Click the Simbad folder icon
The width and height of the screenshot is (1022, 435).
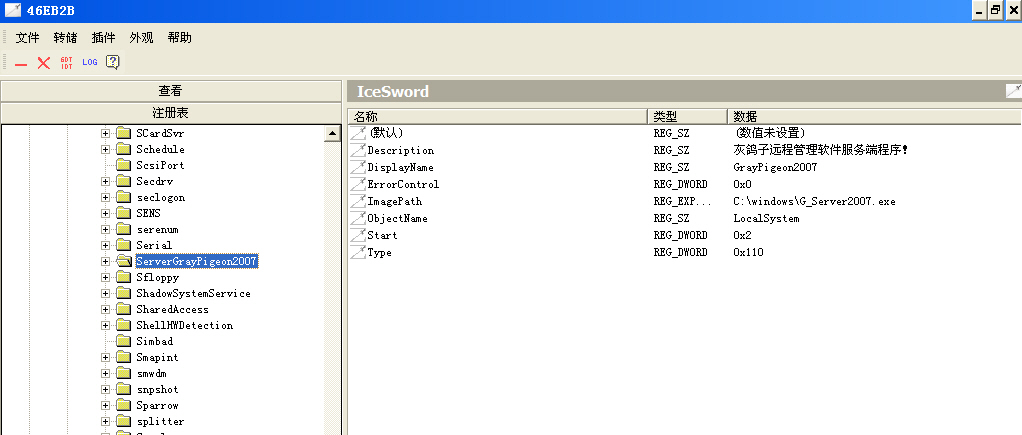(x=123, y=341)
